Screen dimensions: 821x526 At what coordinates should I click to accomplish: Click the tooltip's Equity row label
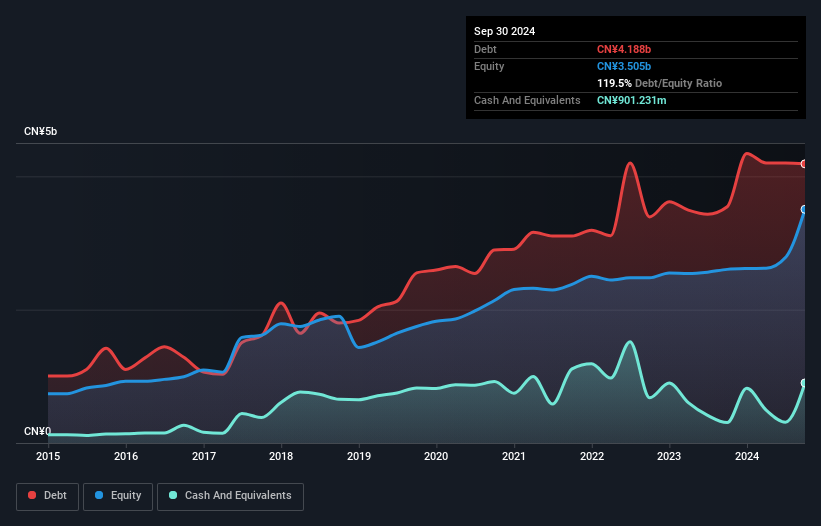pos(489,66)
